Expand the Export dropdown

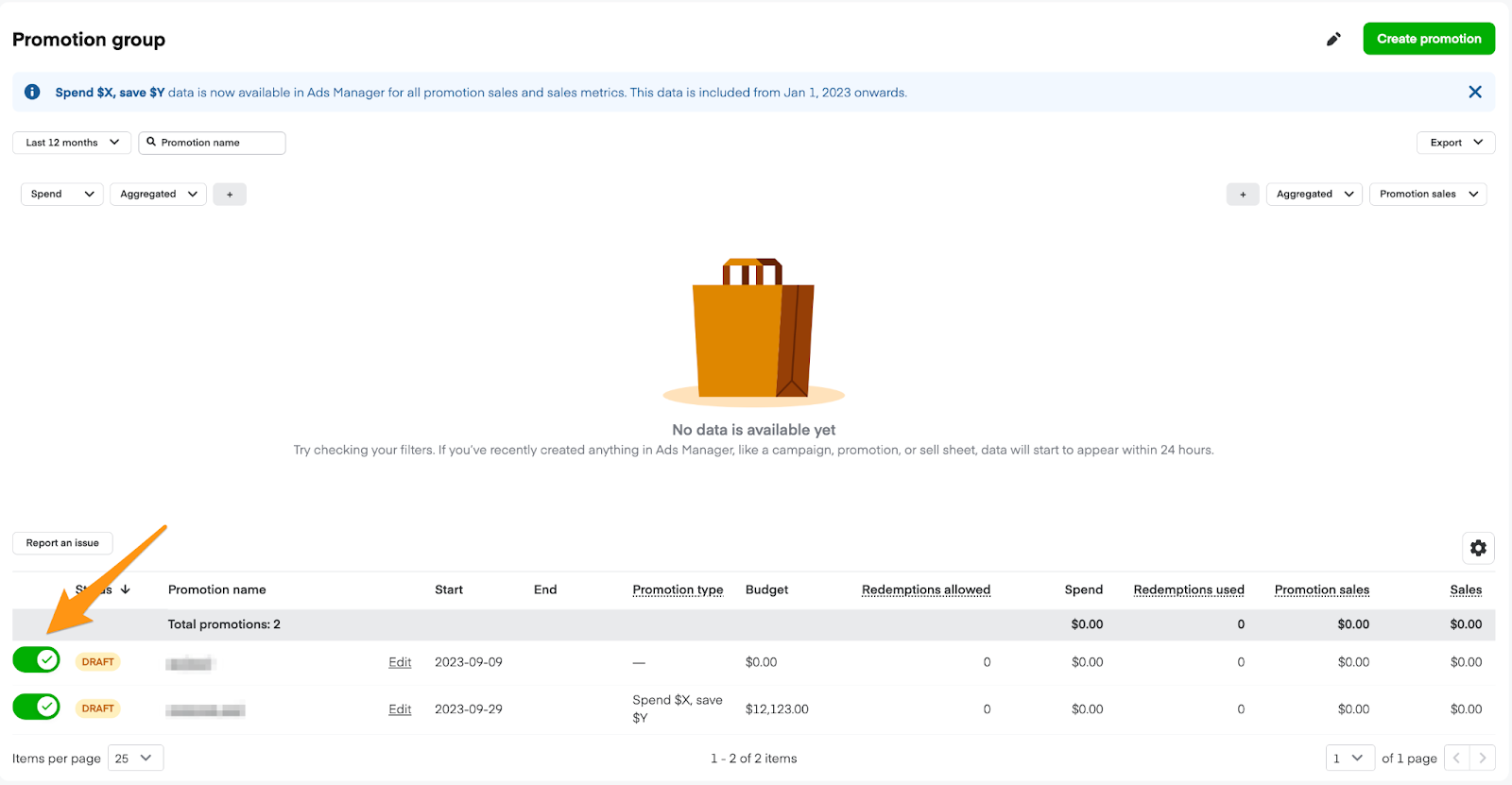(x=1455, y=143)
